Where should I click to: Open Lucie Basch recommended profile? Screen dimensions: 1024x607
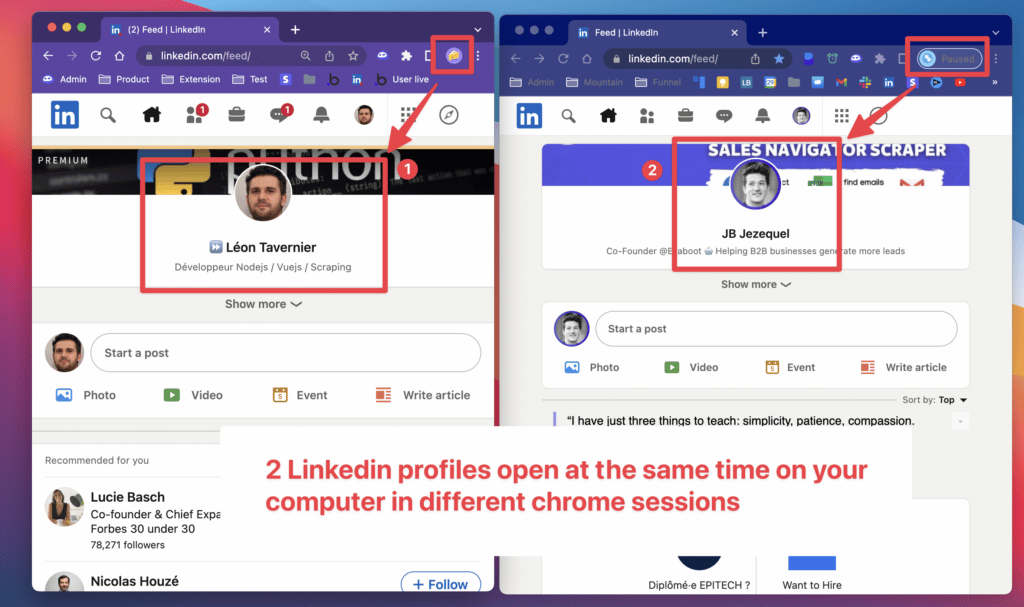tap(127, 497)
